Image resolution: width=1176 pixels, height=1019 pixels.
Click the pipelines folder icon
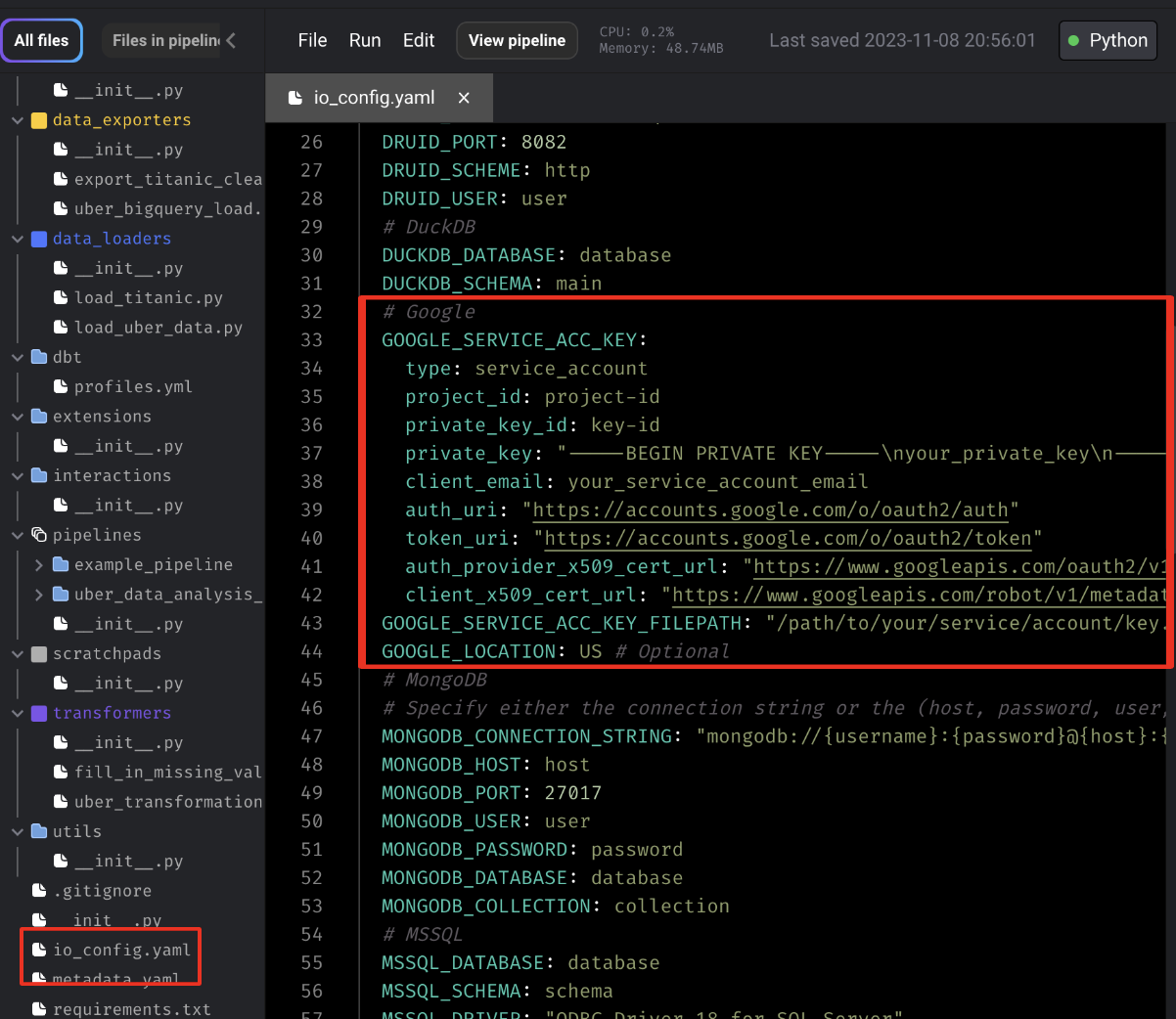[39, 535]
